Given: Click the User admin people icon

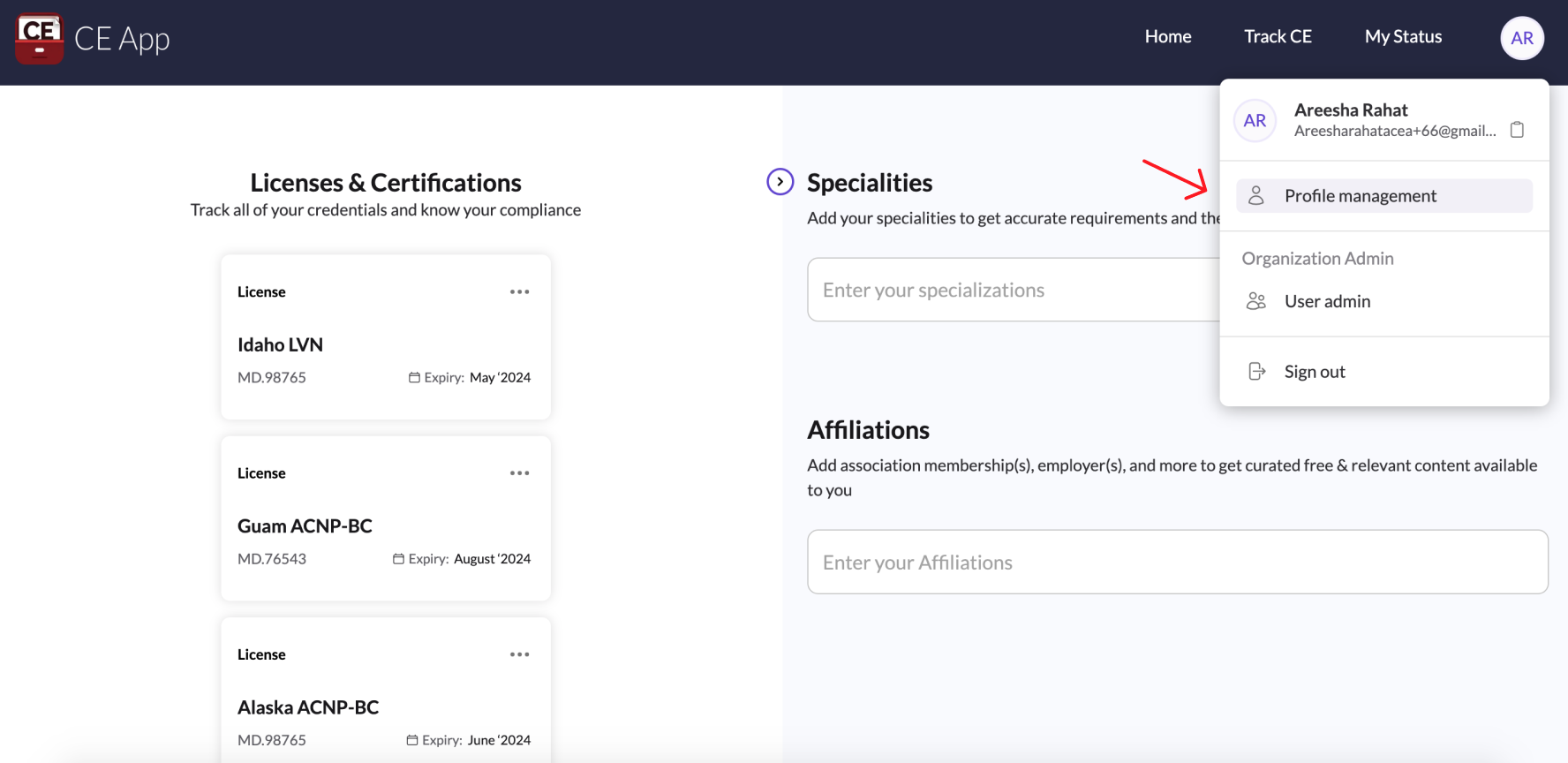Looking at the screenshot, I should (x=1256, y=301).
